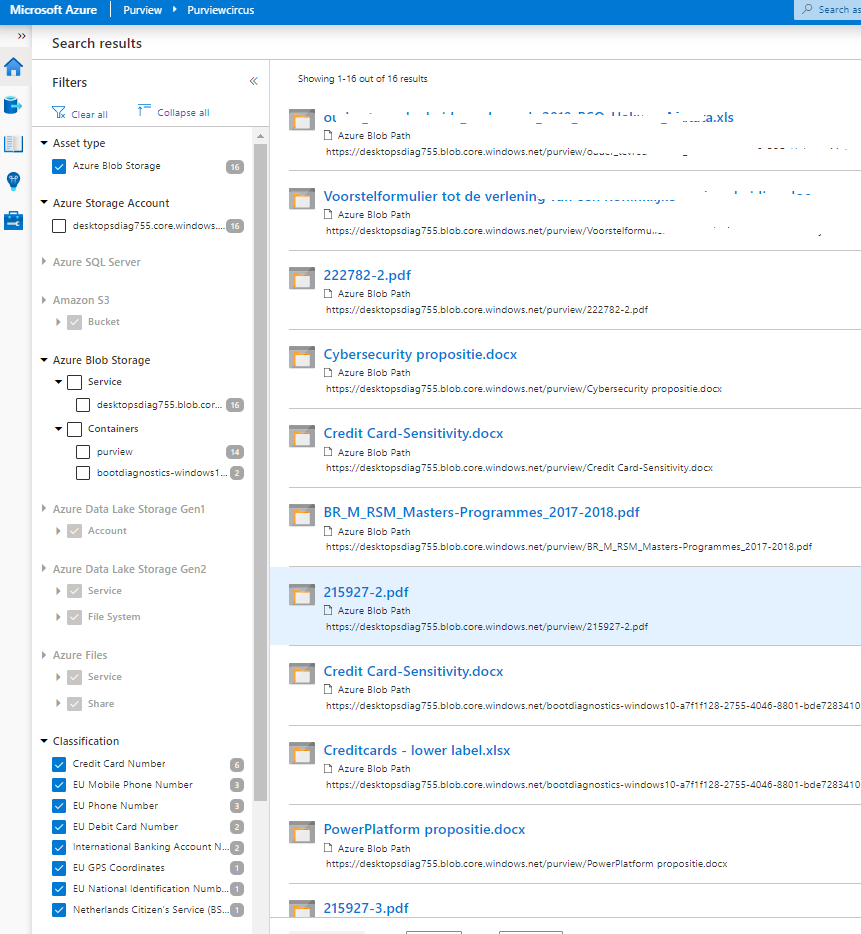861x934 pixels.
Task: Uncheck the Credit Card Number classification
Action: click(59, 764)
